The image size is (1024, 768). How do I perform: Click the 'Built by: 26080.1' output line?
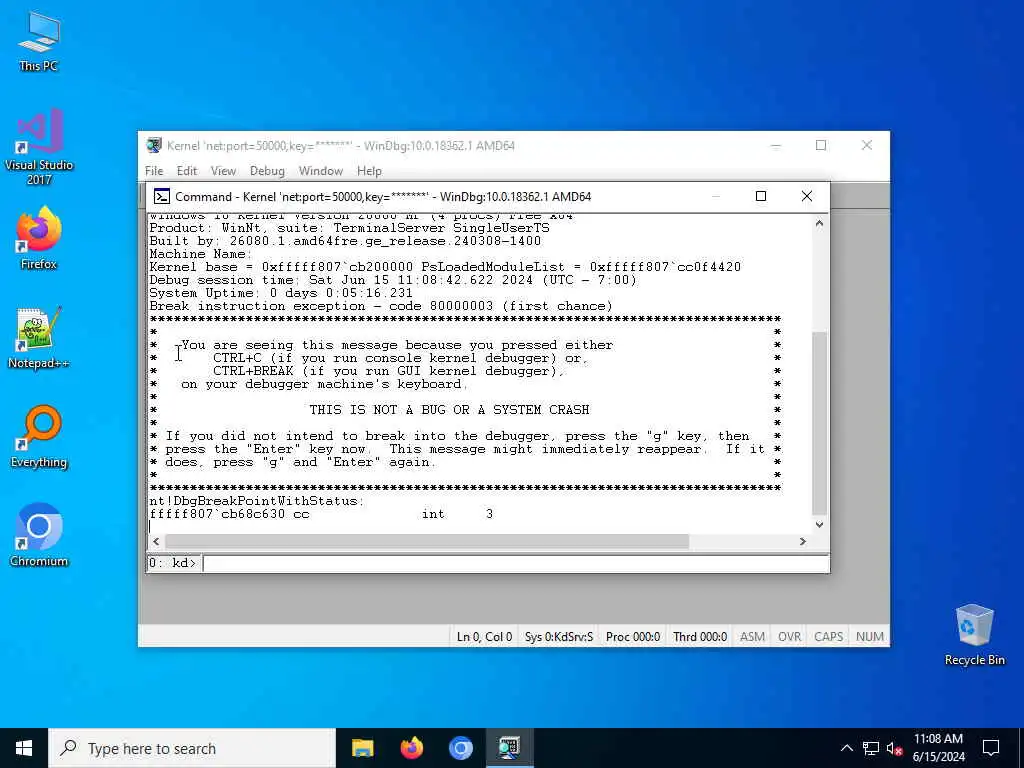(345, 241)
